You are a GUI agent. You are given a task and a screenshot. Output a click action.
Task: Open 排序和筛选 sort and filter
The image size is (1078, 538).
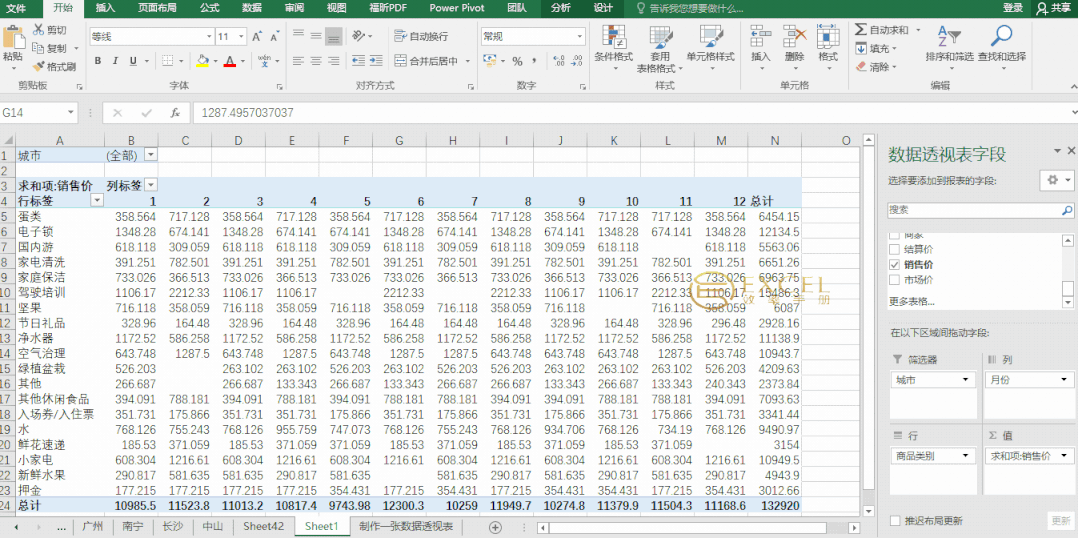(949, 45)
